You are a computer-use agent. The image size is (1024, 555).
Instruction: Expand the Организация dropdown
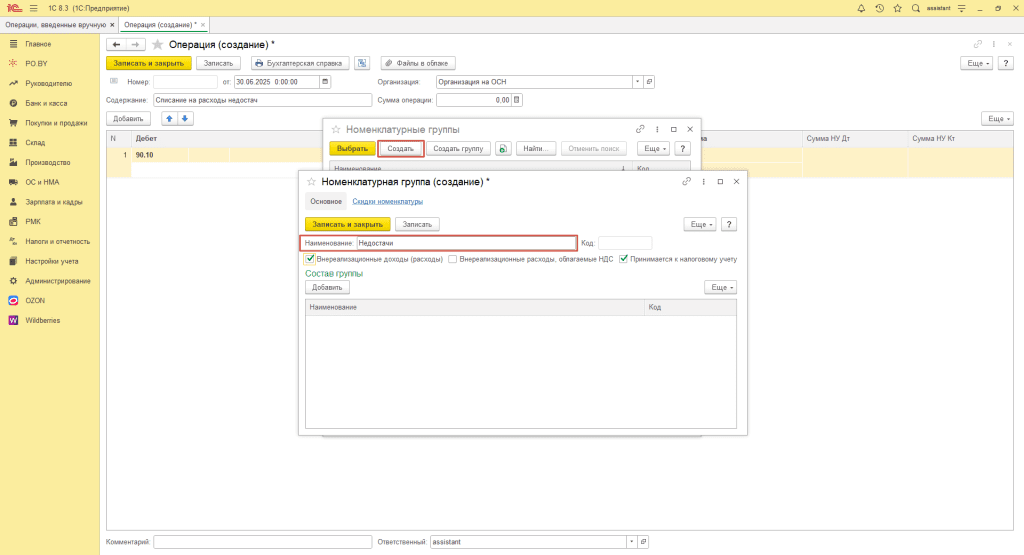637,82
